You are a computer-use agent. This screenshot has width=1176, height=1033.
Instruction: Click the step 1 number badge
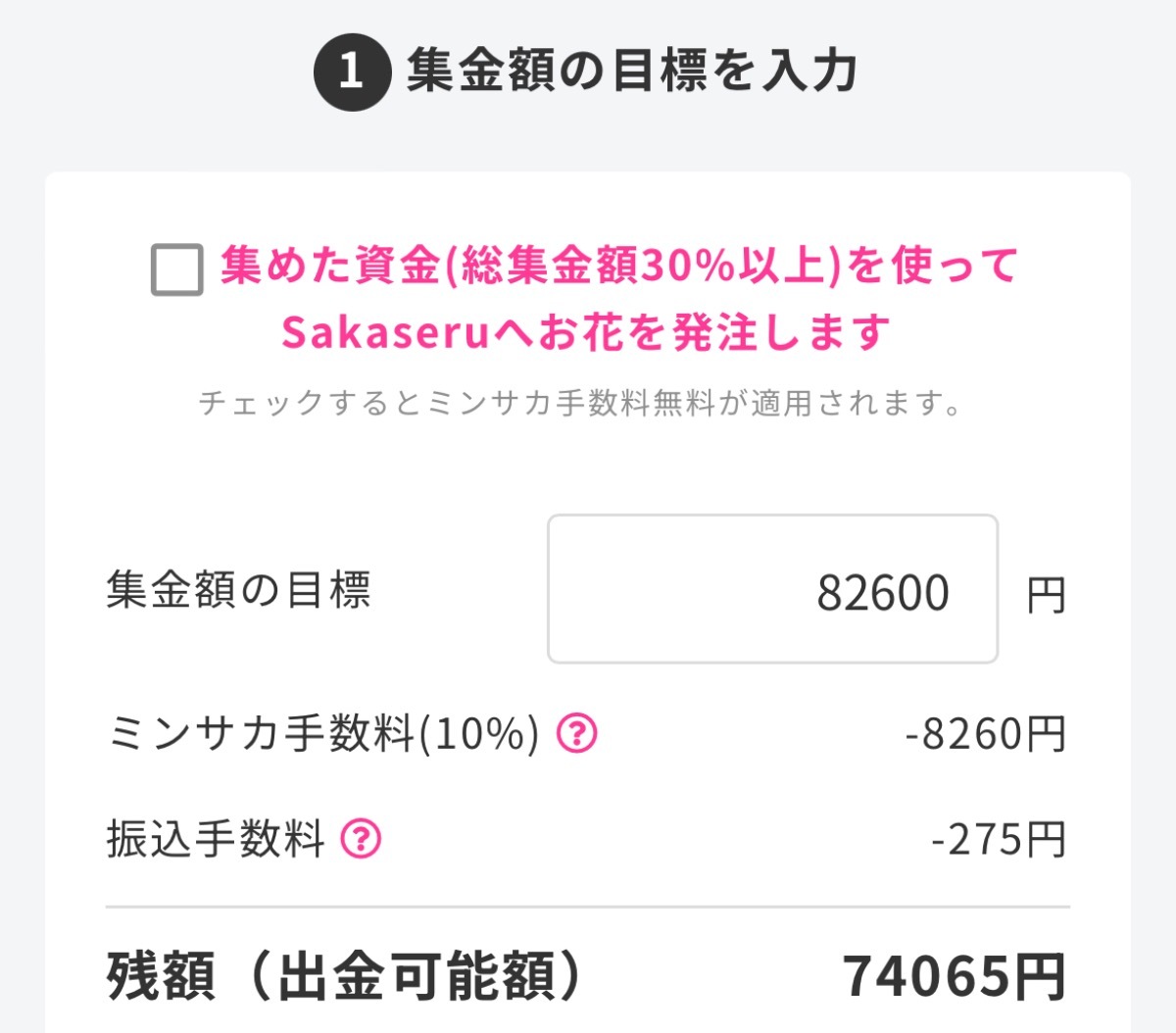[x=352, y=71]
